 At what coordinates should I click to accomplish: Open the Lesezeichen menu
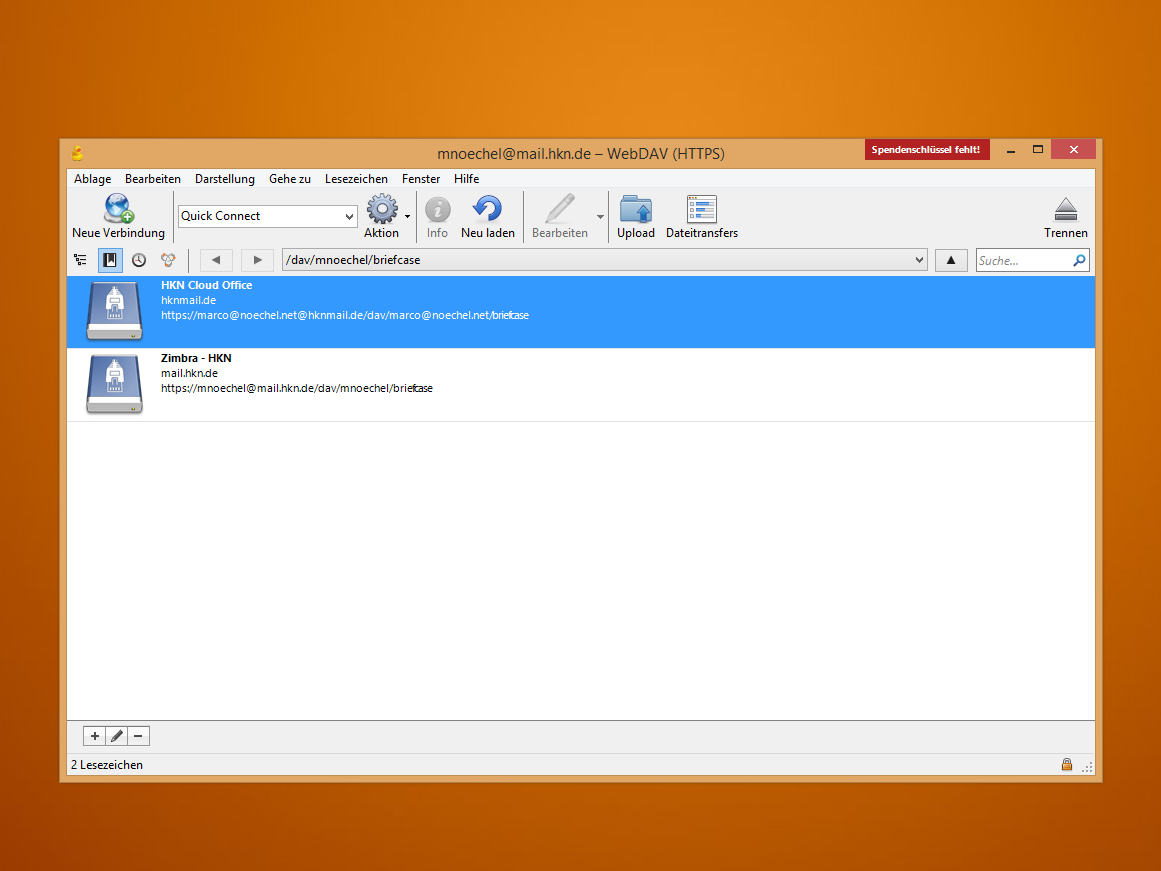tap(356, 179)
